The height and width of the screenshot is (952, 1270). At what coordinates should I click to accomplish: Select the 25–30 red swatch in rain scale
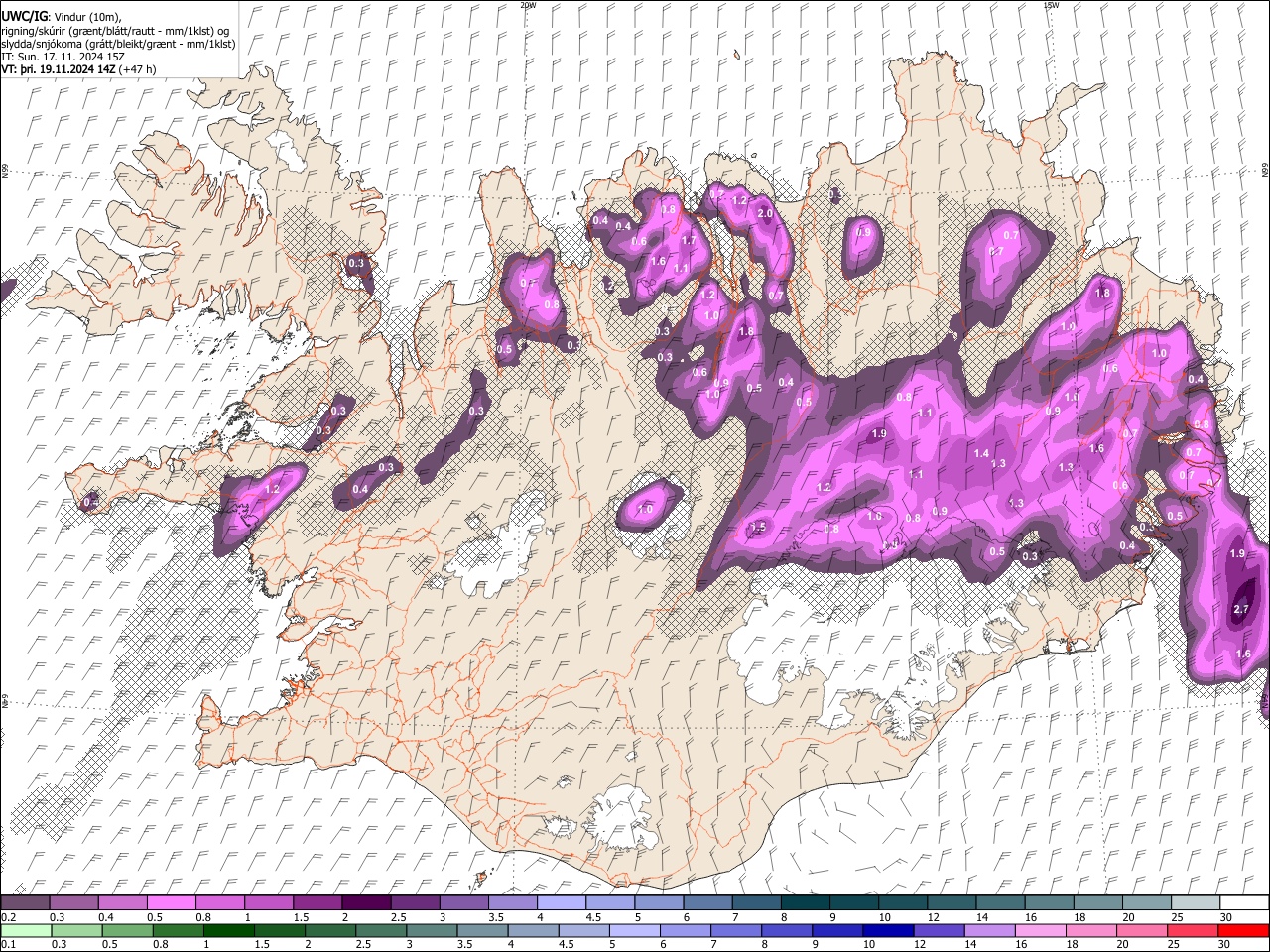point(1193,930)
